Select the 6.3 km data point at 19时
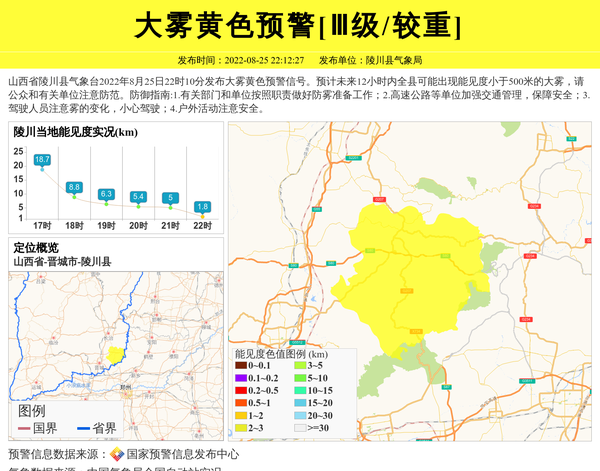The width and height of the screenshot is (600, 471). (106, 193)
